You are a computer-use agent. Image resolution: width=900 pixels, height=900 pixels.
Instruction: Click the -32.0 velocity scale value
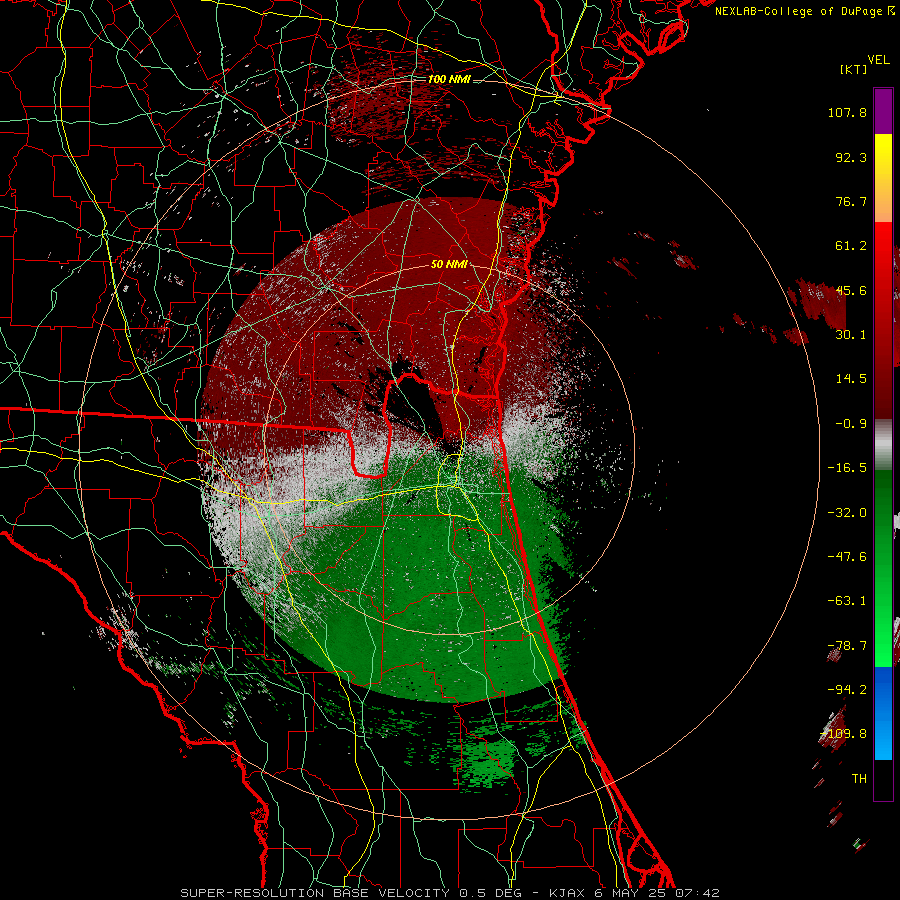(847, 513)
